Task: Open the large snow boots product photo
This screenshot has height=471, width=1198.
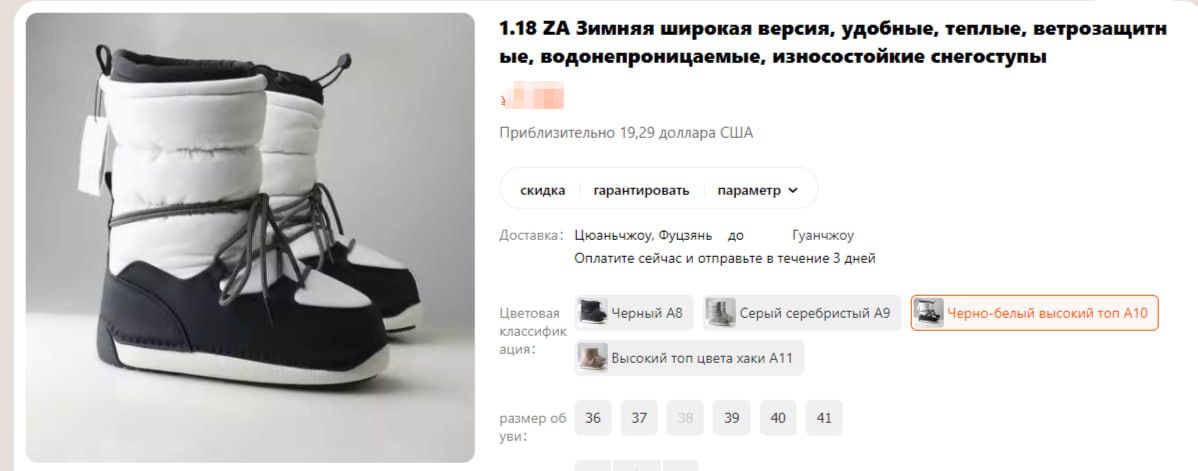Action: (251, 237)
